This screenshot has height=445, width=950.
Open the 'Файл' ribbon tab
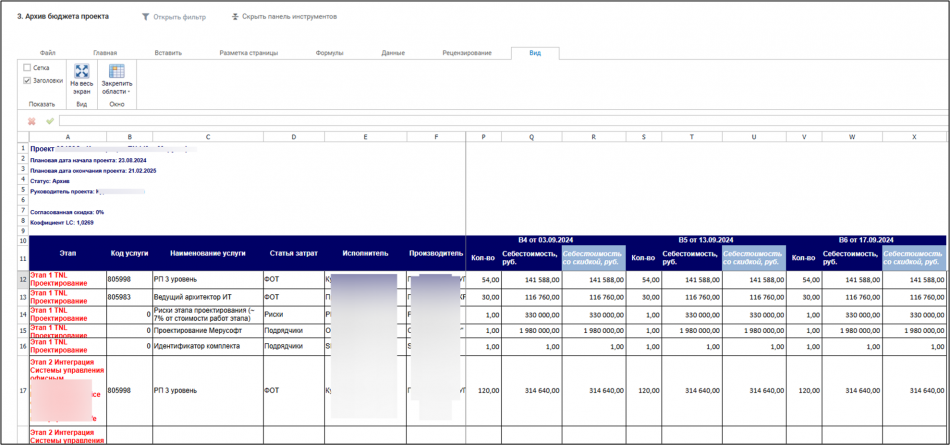click(47, 53)
